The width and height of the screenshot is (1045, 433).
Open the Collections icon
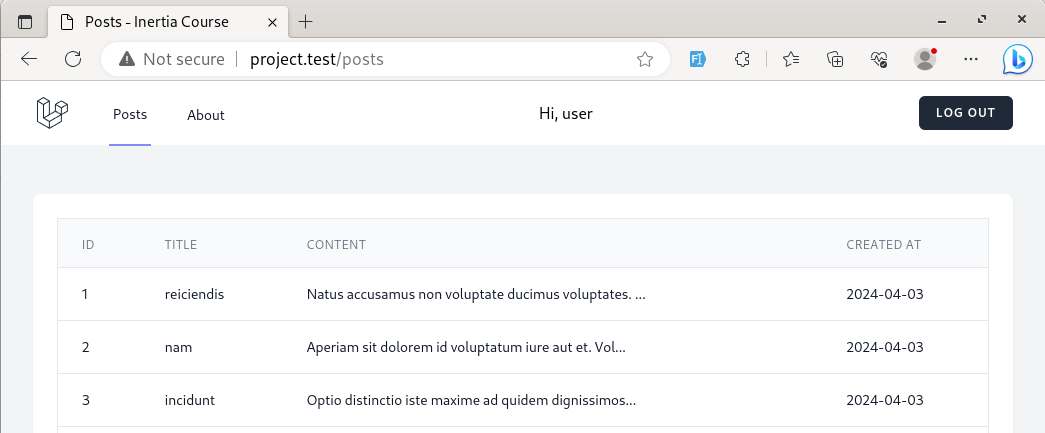click(x=835, y=59)
